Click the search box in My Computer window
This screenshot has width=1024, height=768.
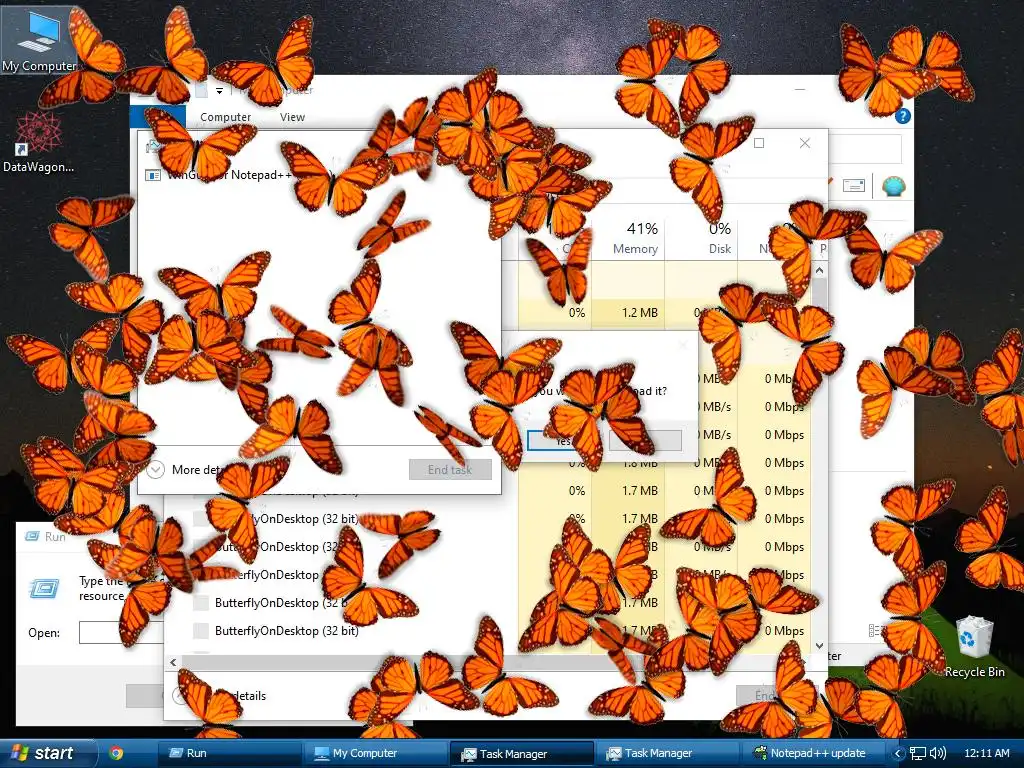[865, 149]
